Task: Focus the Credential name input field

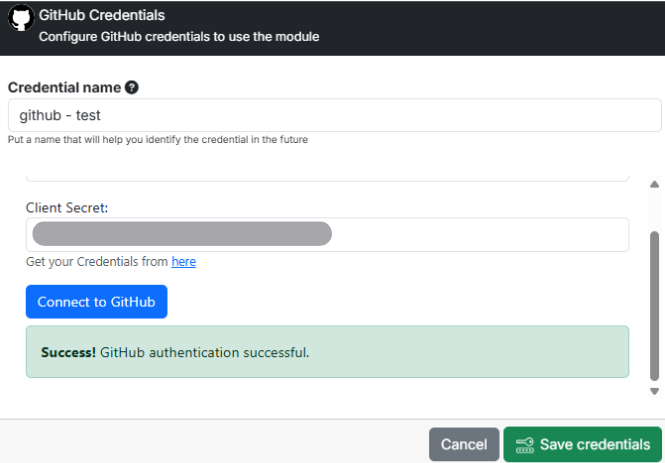Action: pyautogui.click(x=335, y=115)
